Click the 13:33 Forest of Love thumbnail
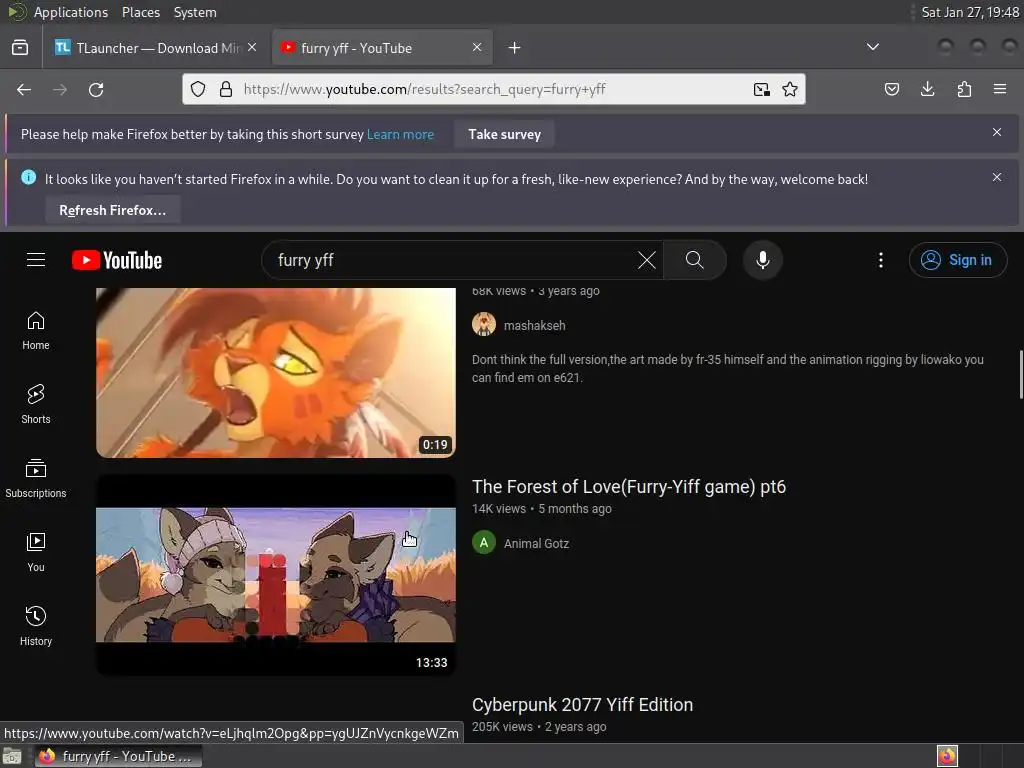Screen dimensions: 1024x768 tap(276, 575)
